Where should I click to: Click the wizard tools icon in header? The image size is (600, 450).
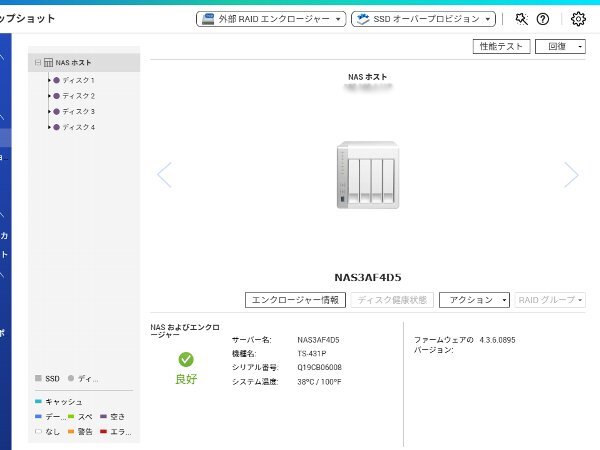(521, 19)
